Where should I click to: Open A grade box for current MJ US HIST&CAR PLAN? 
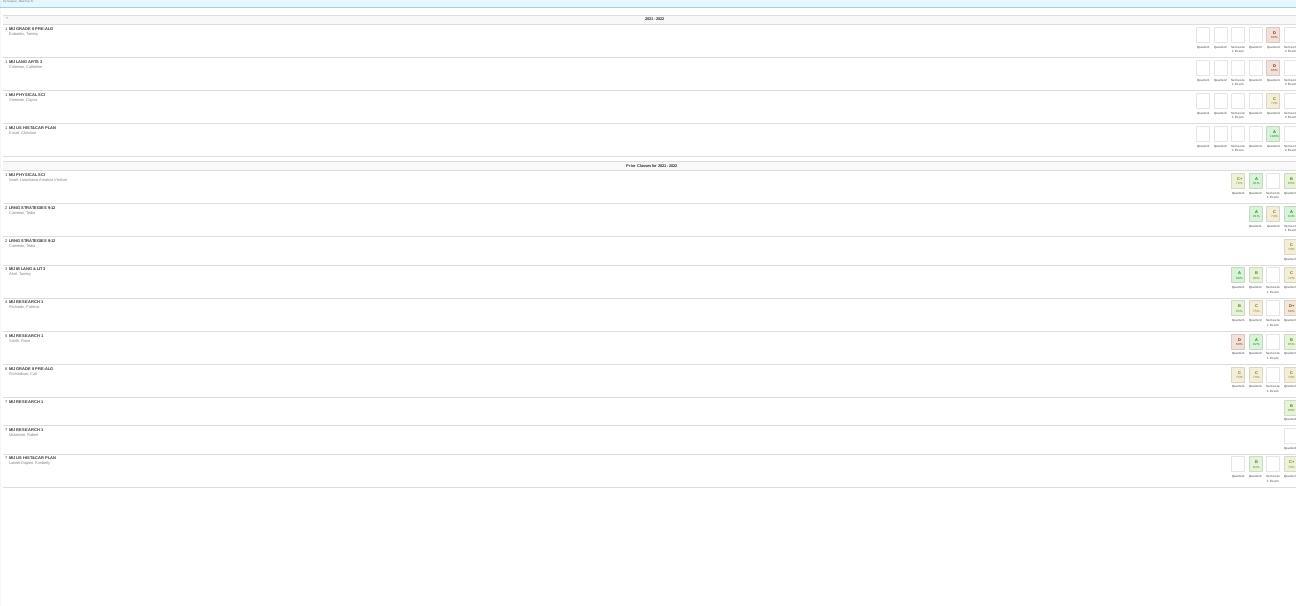coord(1273,134)
